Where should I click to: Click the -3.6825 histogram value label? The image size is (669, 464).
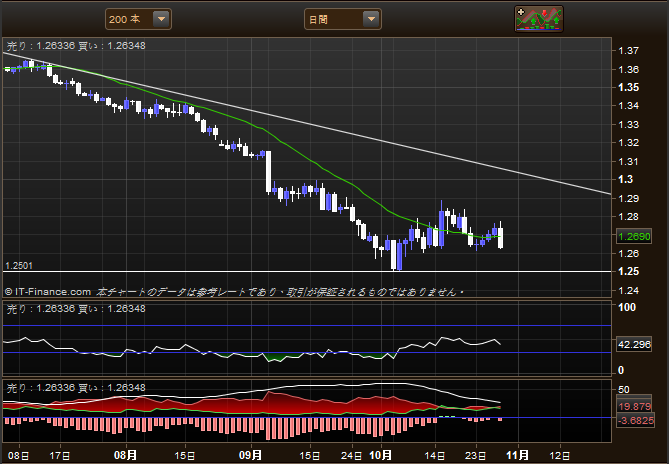click(x=636, y=420)
